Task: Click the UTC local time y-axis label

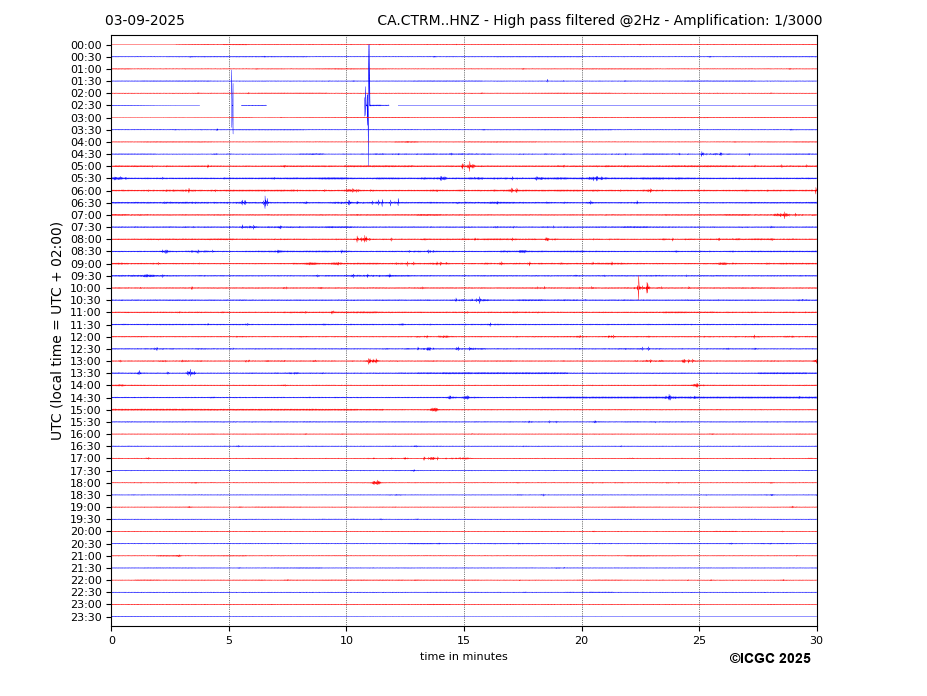Action: [56, 331]
